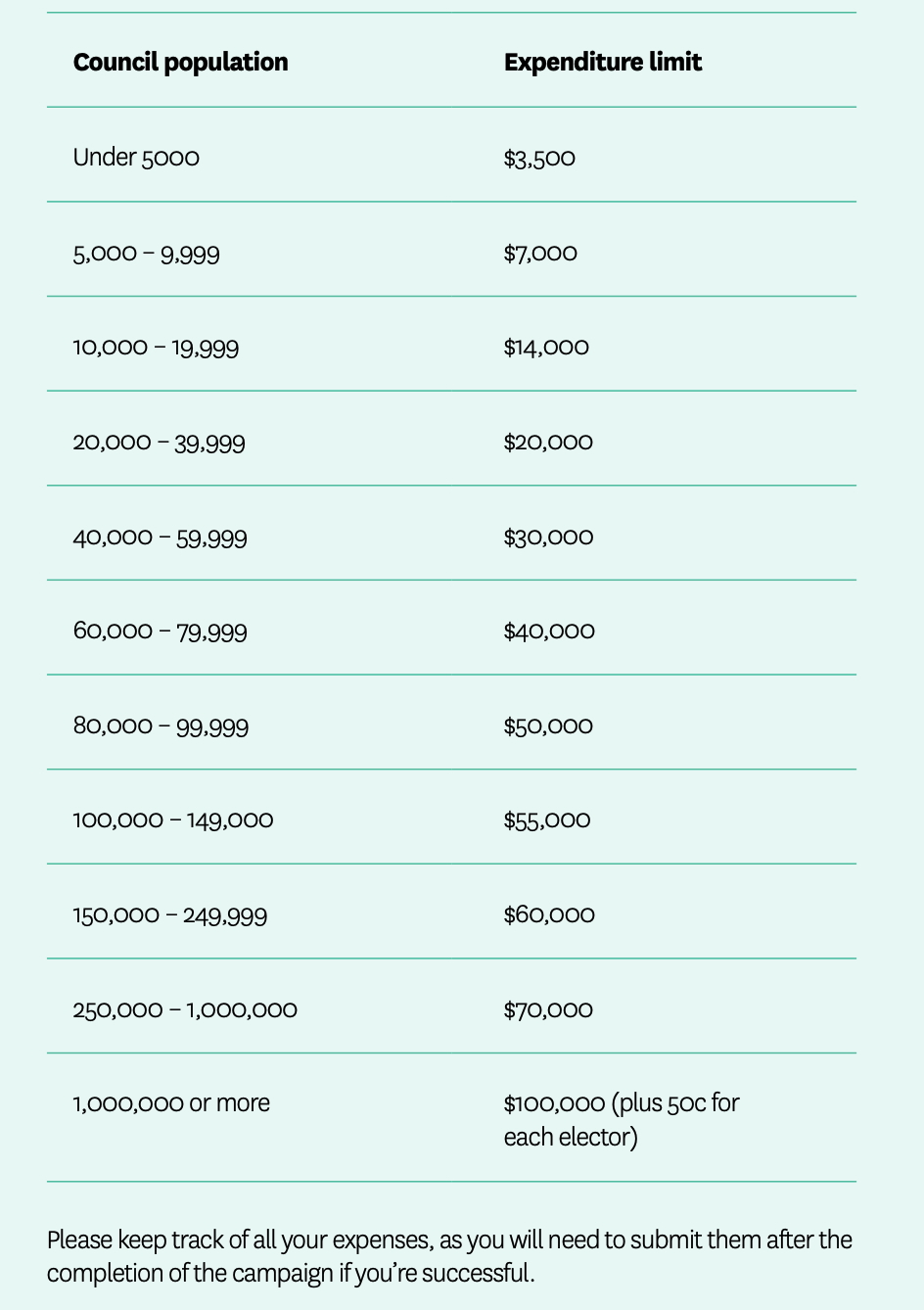Viewport: 924px width, 1310px height.
Task: Click the $14,000 expenditure value
Action: point(546,347)
